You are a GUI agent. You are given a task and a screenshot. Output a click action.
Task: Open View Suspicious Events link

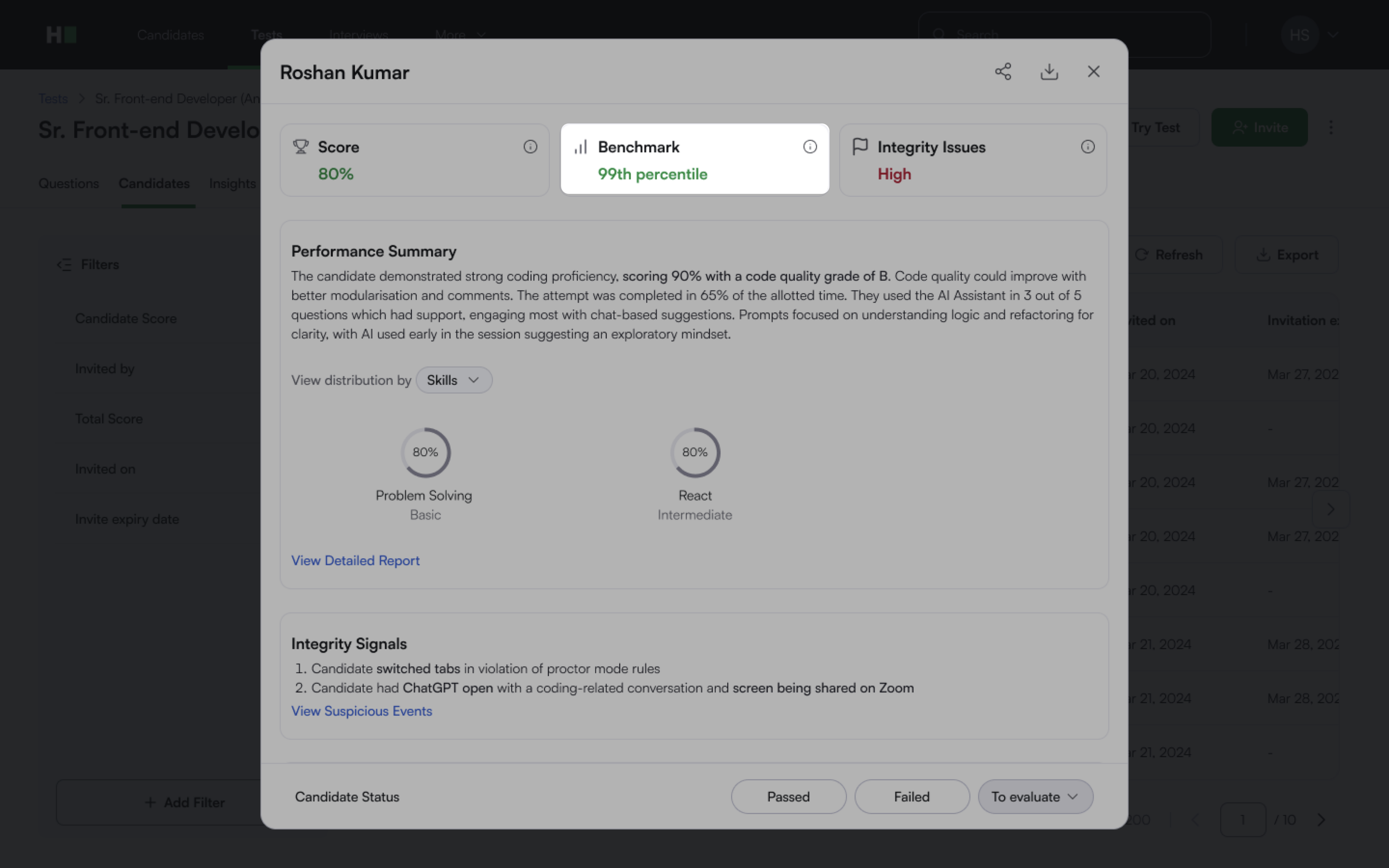click(362, 711)
